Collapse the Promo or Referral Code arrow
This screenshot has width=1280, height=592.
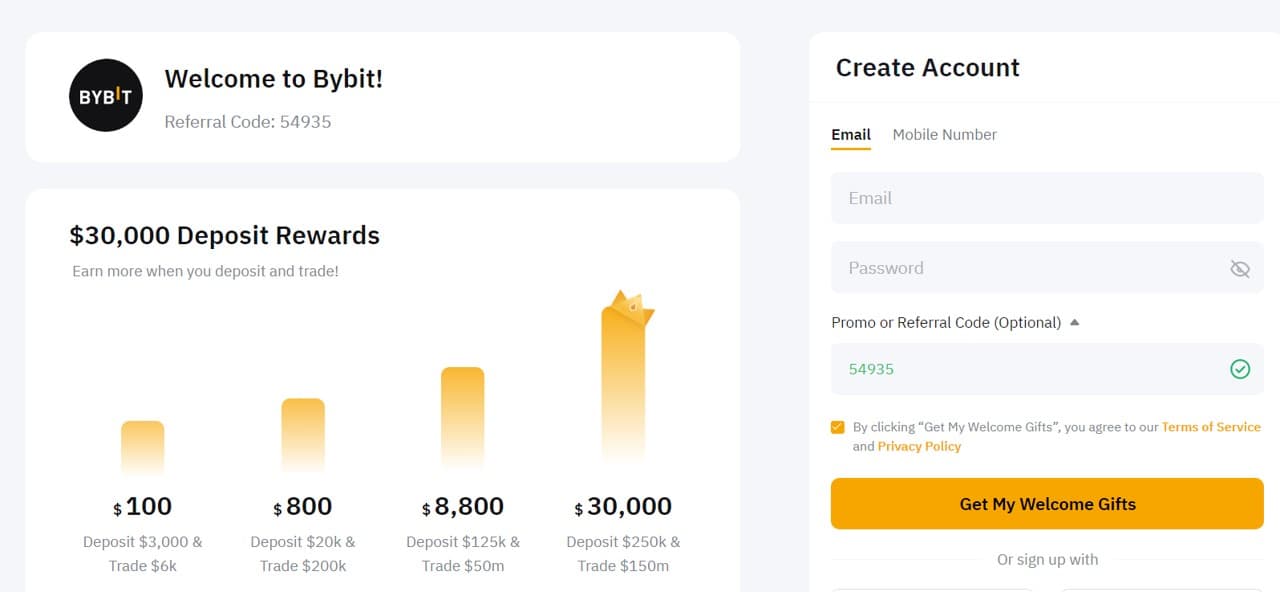coord(1075,322)
